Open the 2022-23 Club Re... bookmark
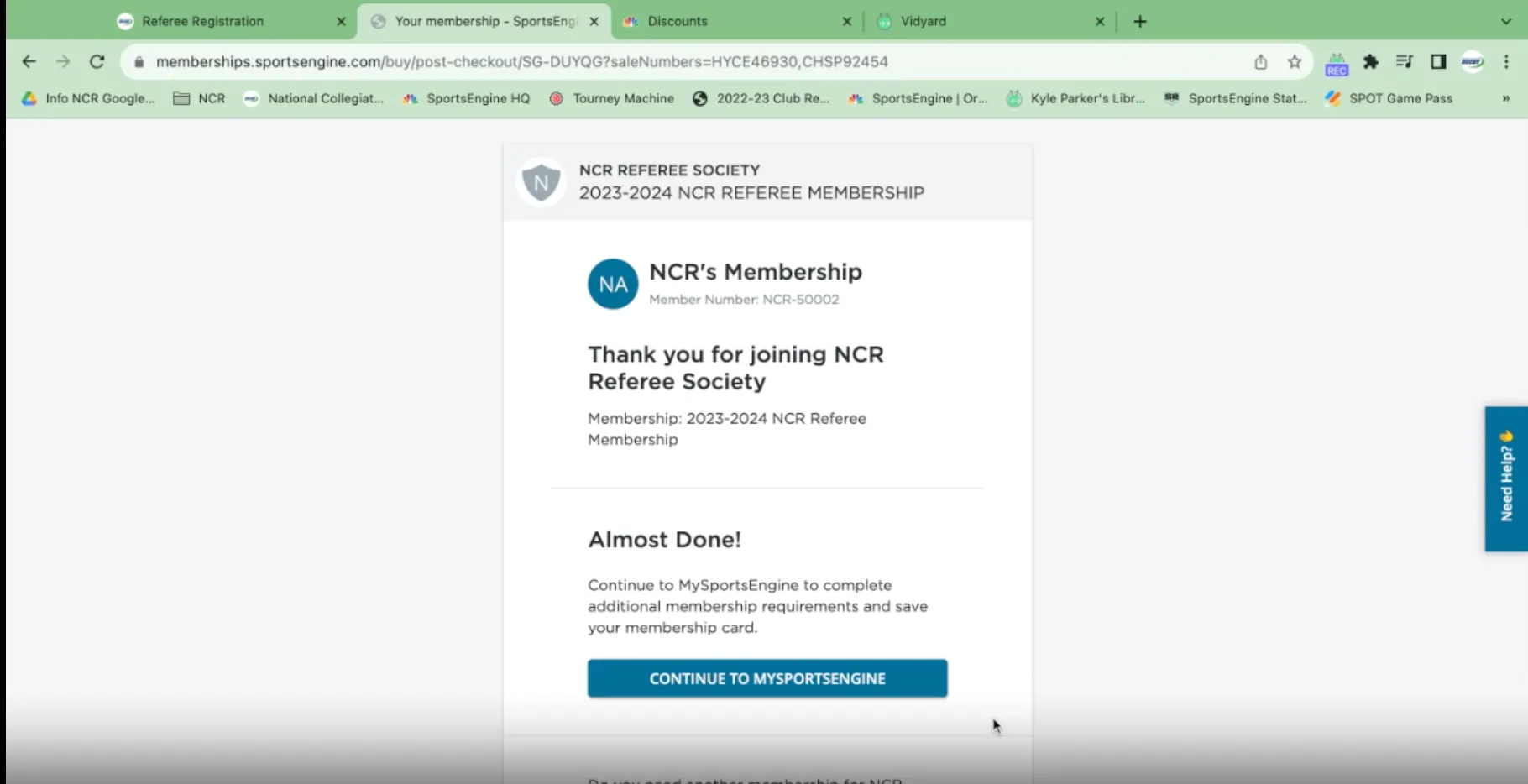Screen dimensions: 1528x784 tap(761, 98)
